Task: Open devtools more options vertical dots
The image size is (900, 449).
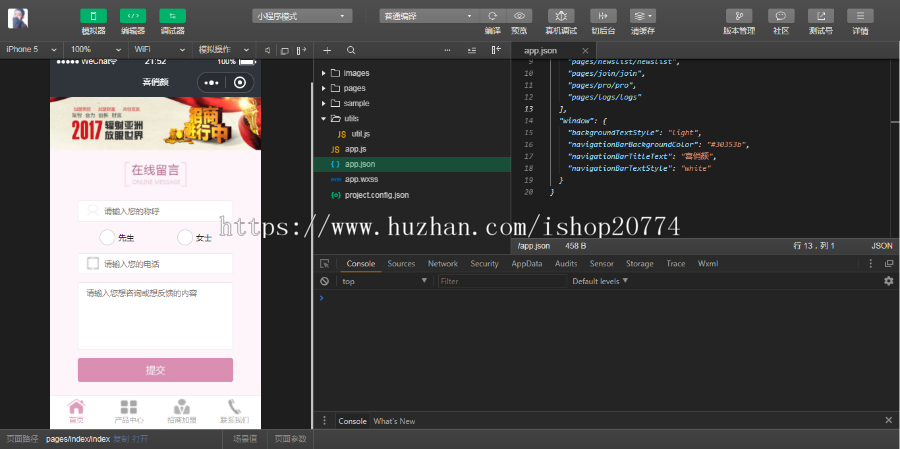Action: [x=871, y=264]
